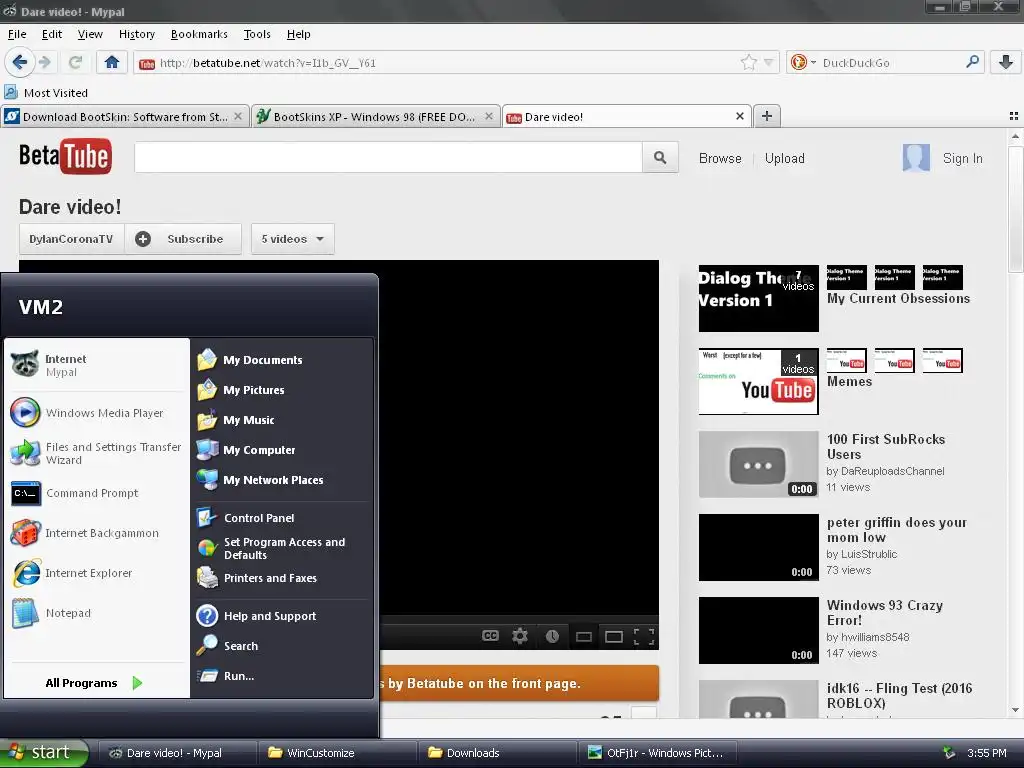Switch to BootSkins XP Windows 98 tab
The image size is (1024, 768).
(x=374, y=116)
